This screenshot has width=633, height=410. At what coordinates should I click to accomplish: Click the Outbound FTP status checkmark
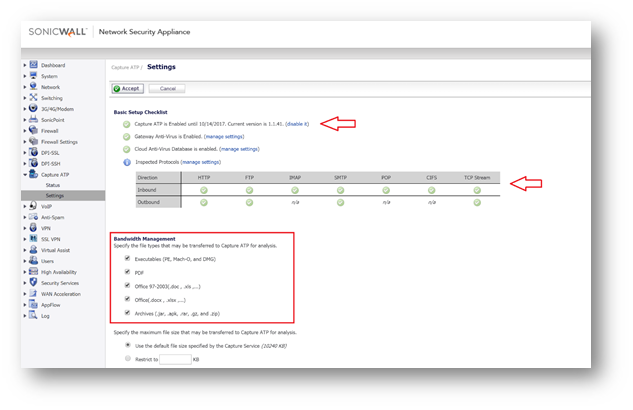(x=249, y=202)
